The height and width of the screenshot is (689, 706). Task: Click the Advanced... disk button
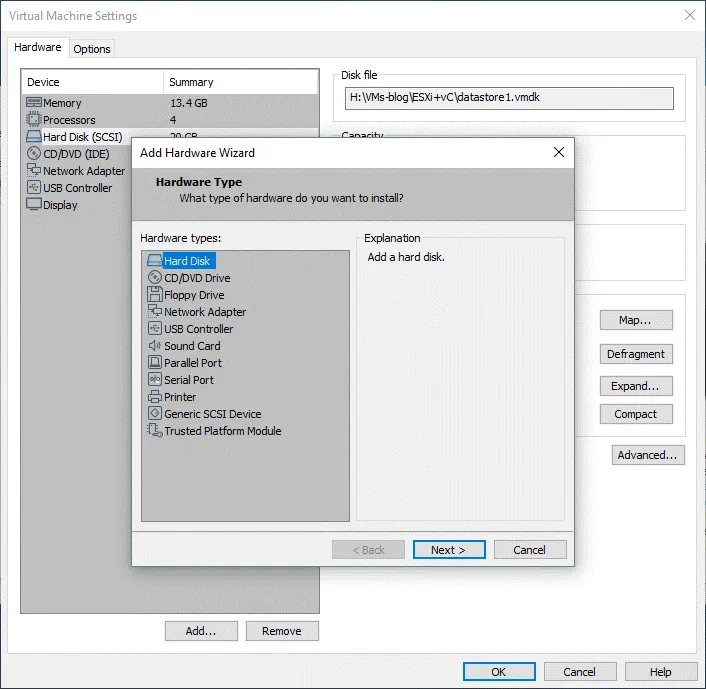click(x=648, y=455)
